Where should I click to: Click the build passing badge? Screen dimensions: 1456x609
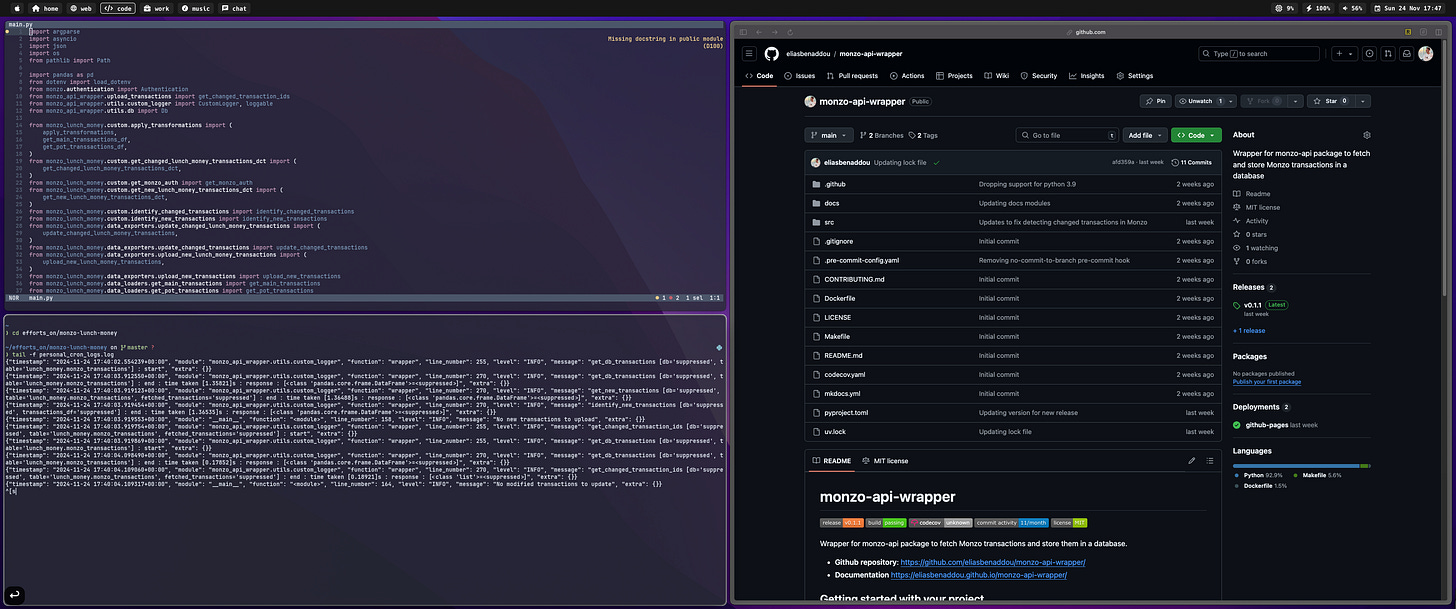tap(886, 522)
